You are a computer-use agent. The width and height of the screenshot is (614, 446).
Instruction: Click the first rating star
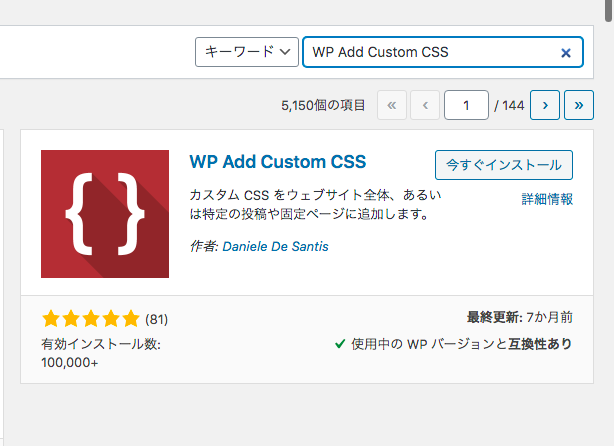51,320
